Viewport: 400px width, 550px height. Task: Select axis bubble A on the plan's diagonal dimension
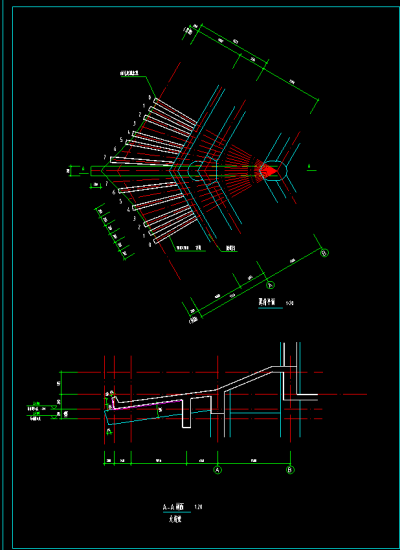tap(270, 285)
